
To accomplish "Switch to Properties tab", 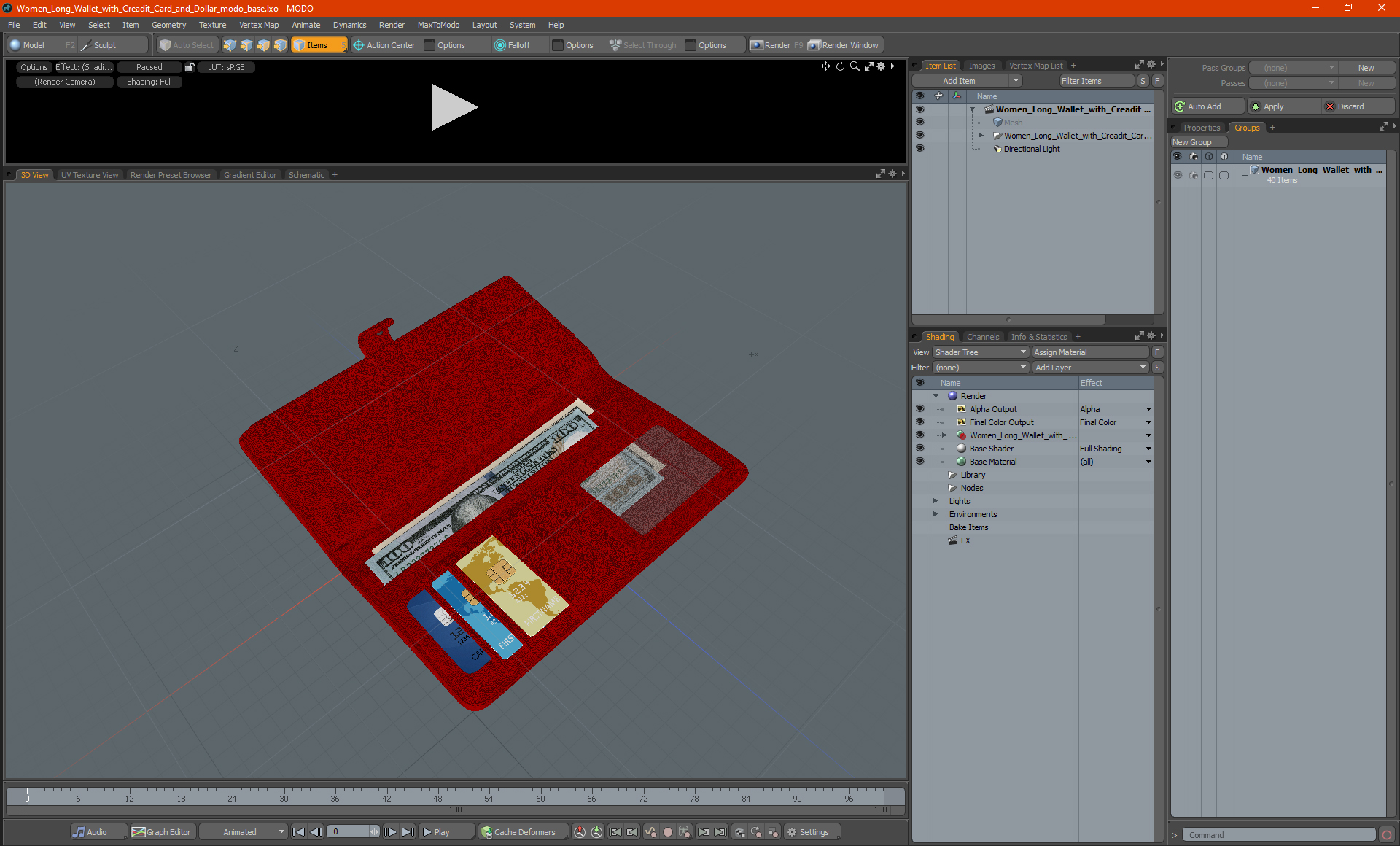I will pyautogui.click(x=1201, y=128).
